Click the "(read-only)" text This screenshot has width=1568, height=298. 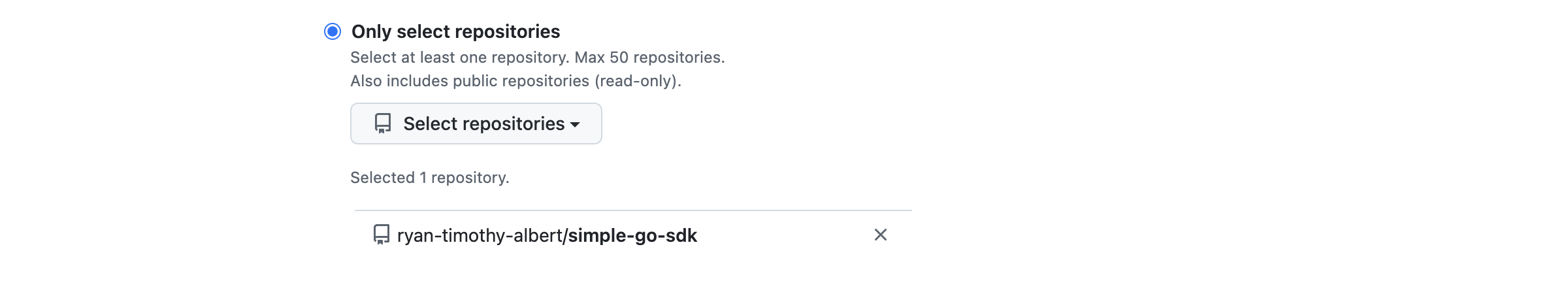click(638, 81)
